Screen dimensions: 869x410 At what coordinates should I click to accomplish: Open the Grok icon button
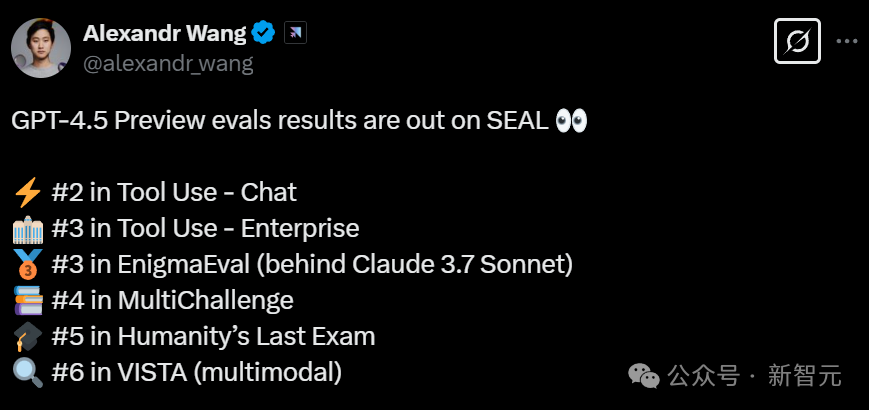tap(797, 42)
